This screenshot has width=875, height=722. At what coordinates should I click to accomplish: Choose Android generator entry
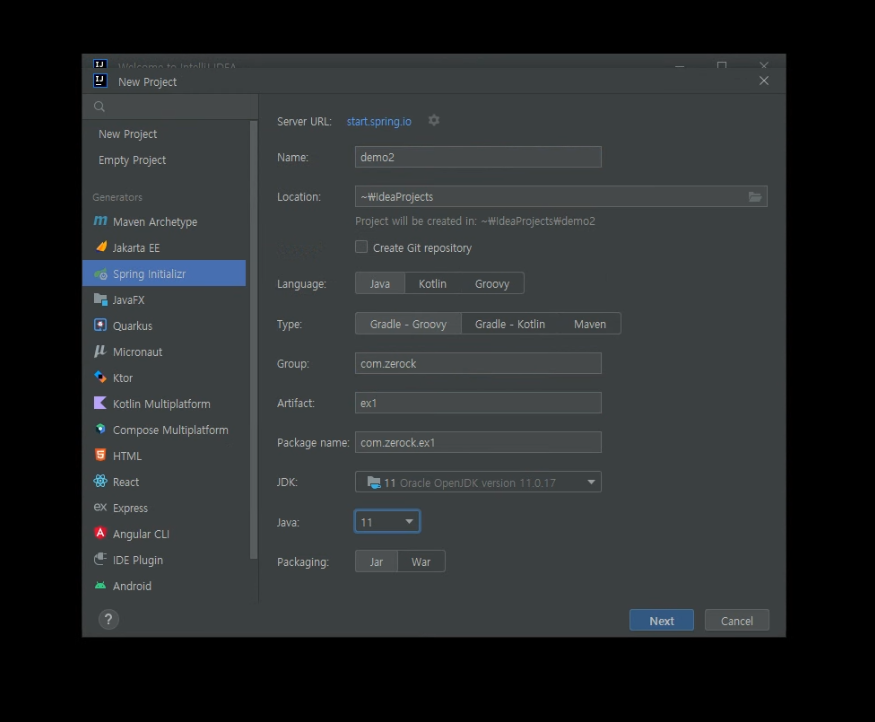tap(164, 585)
